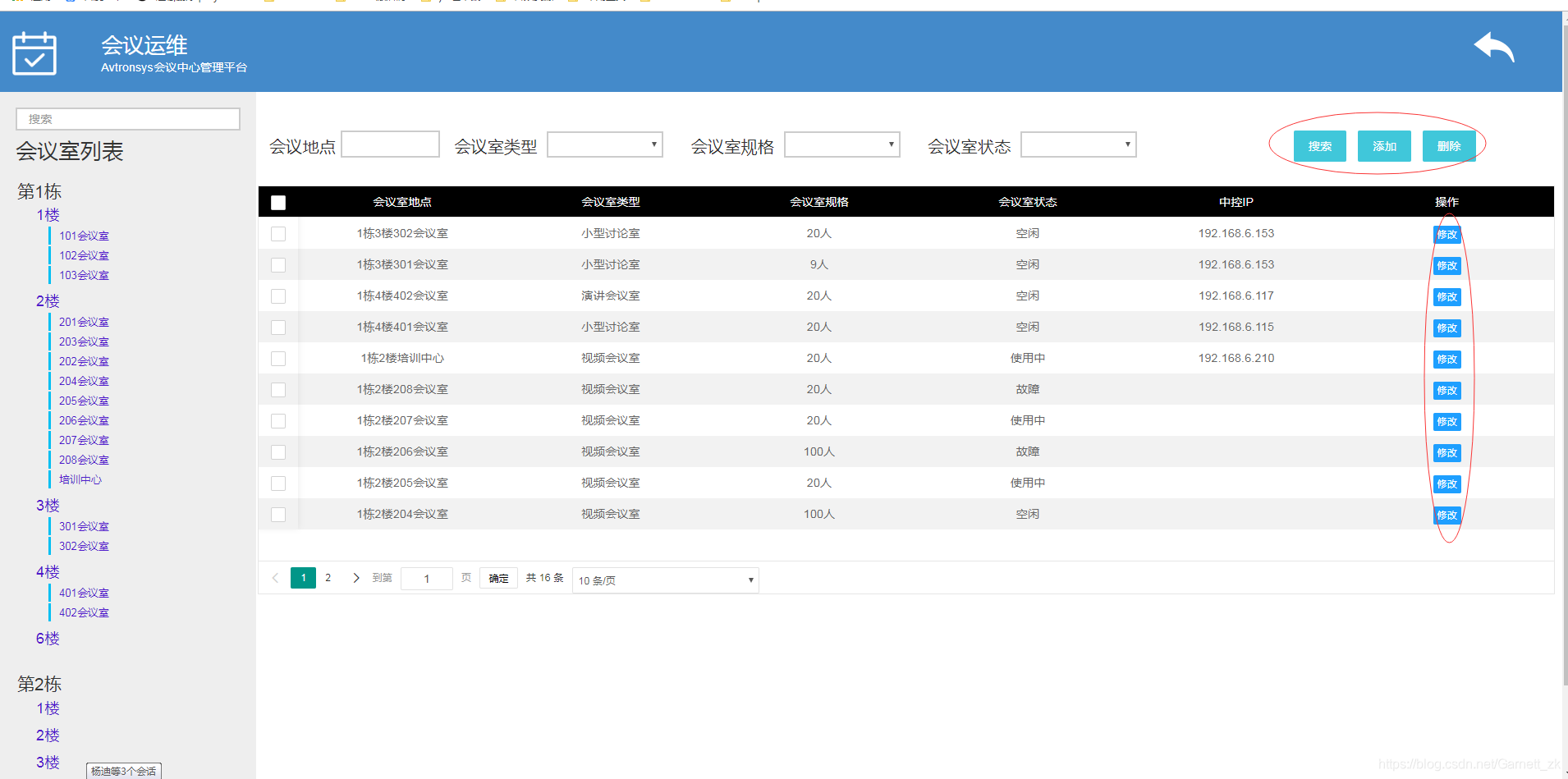Click the calendar check logo icon
The height and width of the screenshot is (779, 1568).
tap(34, 53)
